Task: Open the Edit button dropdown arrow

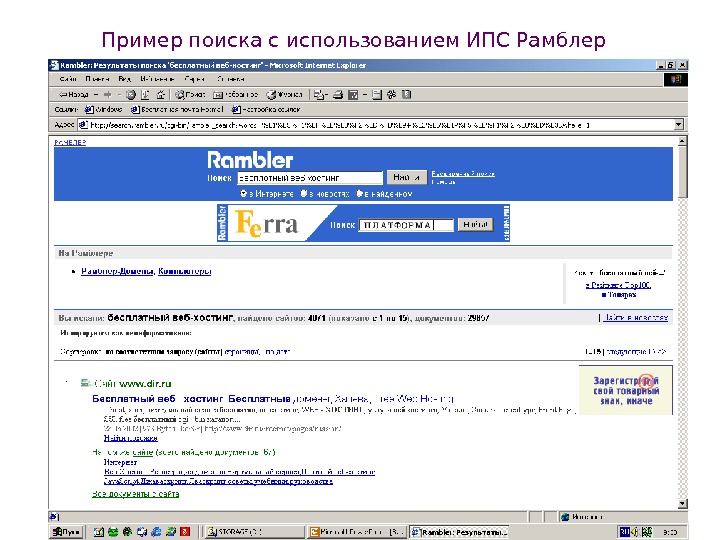Action: 365,95
